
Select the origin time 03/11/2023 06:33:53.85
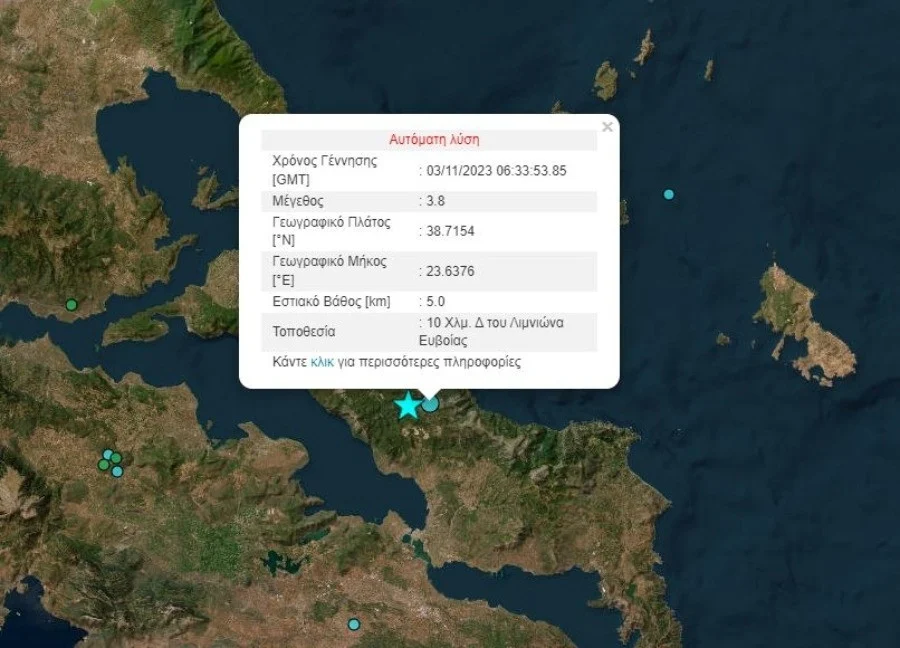[496, 170]
